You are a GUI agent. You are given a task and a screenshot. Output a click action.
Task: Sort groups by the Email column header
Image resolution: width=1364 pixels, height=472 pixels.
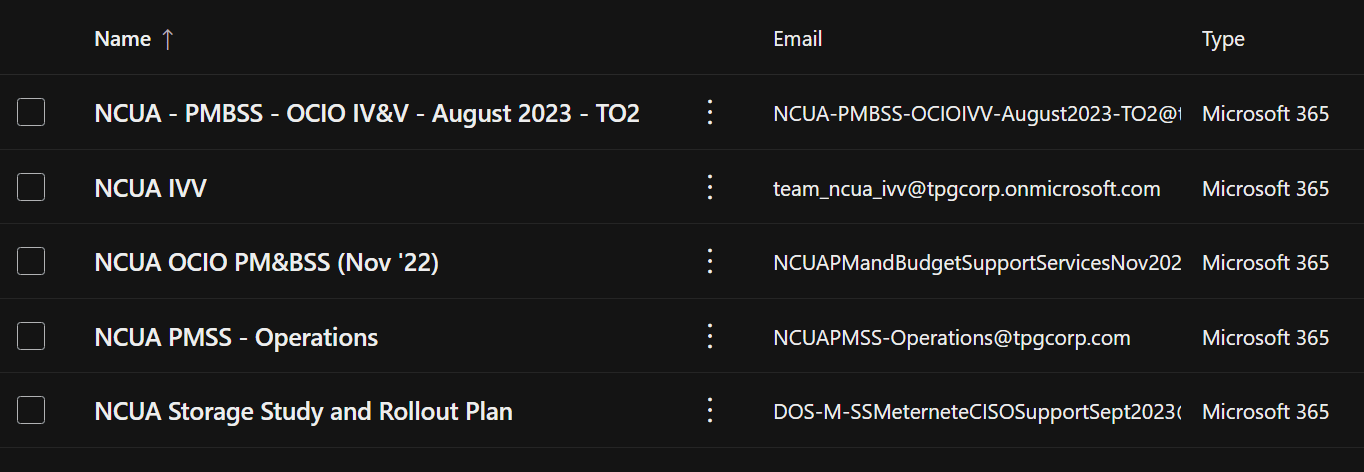point(798,39)
